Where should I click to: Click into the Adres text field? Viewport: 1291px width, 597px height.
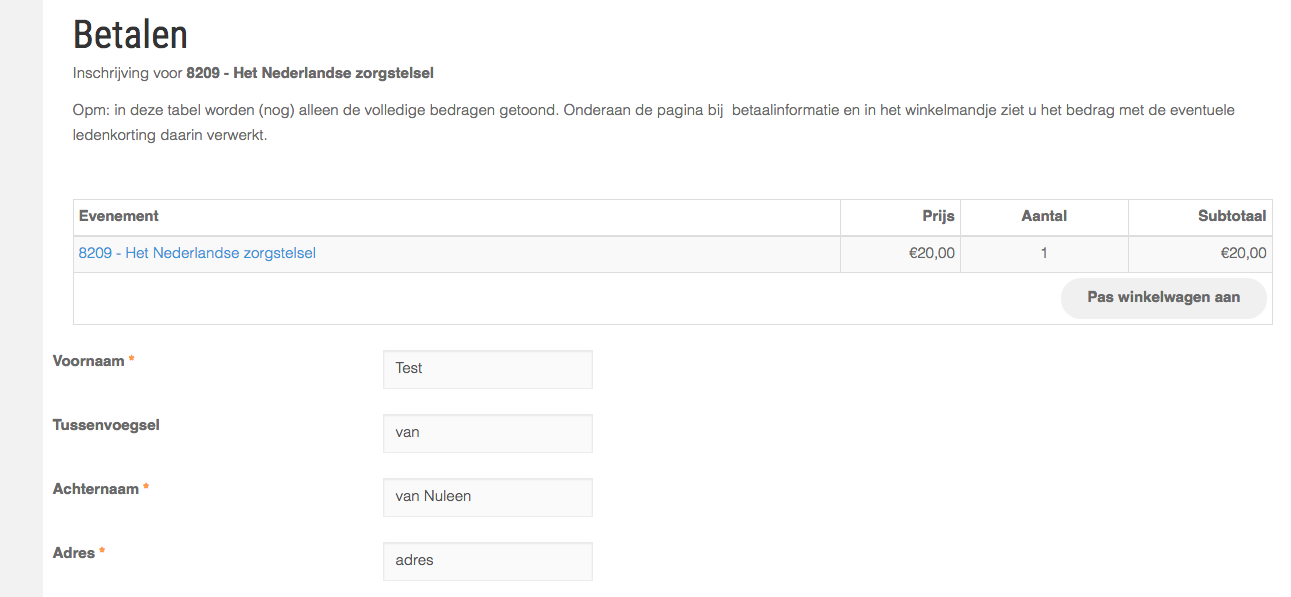[x=487, y=561]
